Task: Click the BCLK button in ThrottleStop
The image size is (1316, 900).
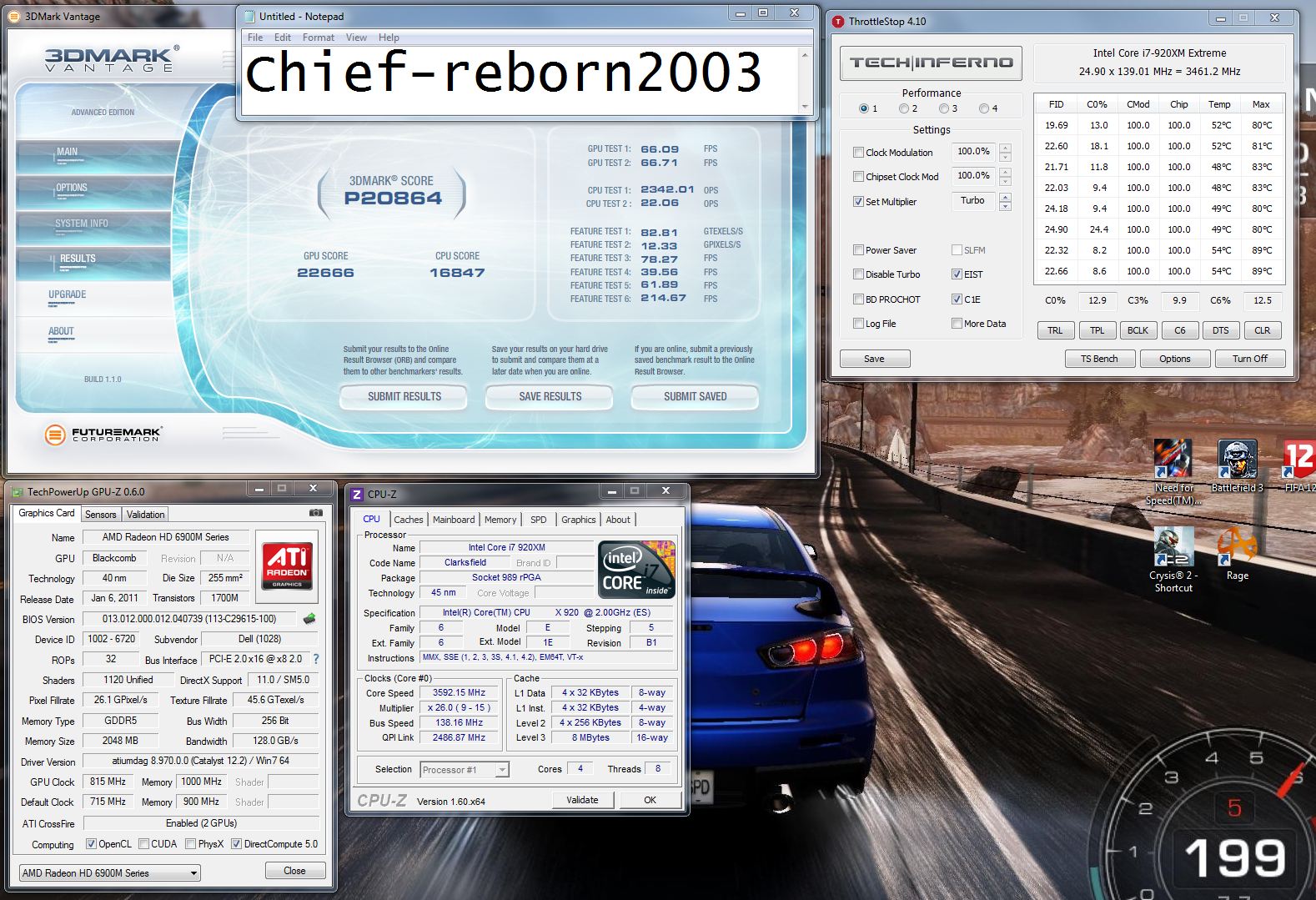Action: point(1138,330)
